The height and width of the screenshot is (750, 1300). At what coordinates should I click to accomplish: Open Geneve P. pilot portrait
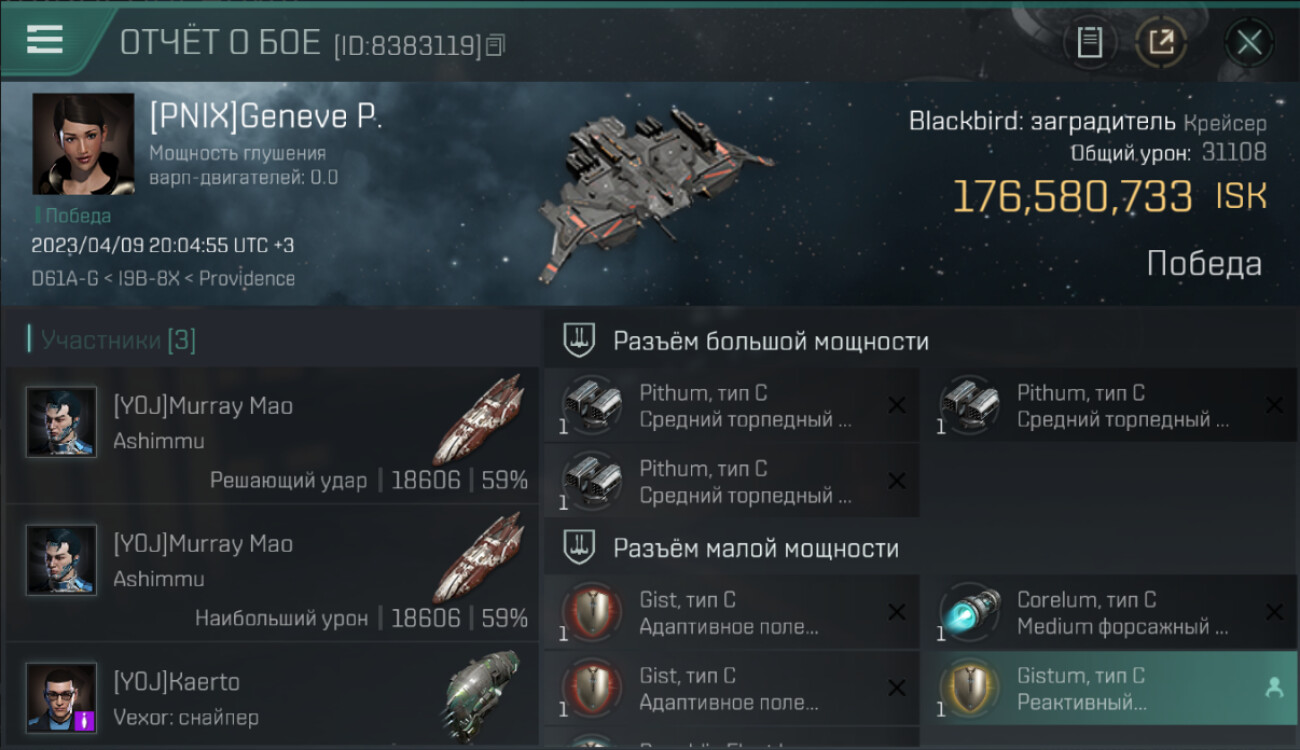[x=83, y=144]
